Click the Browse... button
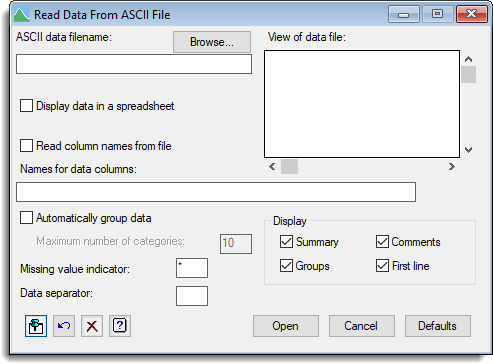 (x=212, y=42)
